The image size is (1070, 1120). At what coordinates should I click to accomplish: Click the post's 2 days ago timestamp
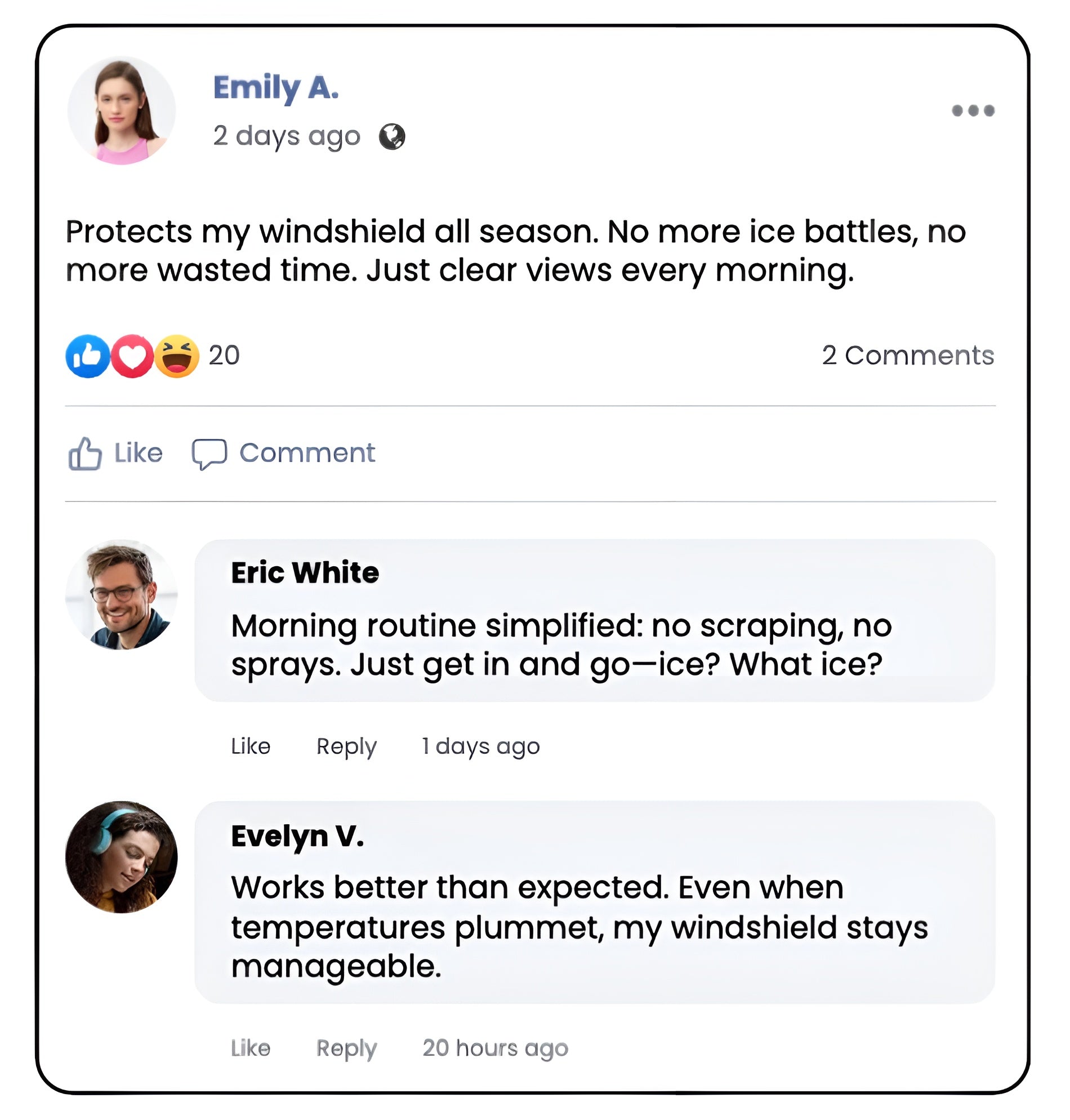286,136
